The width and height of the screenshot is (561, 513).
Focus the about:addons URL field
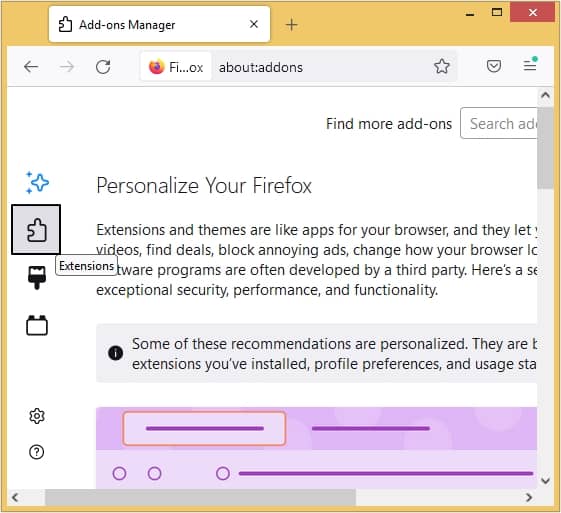(320, 67)
